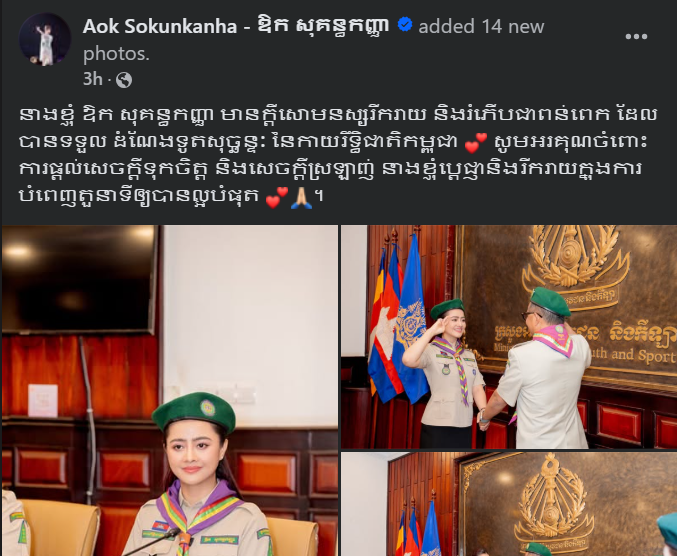The image size is (677, 556).
Task: Open the photo of the woman saluting
Action: click(509, 337)
